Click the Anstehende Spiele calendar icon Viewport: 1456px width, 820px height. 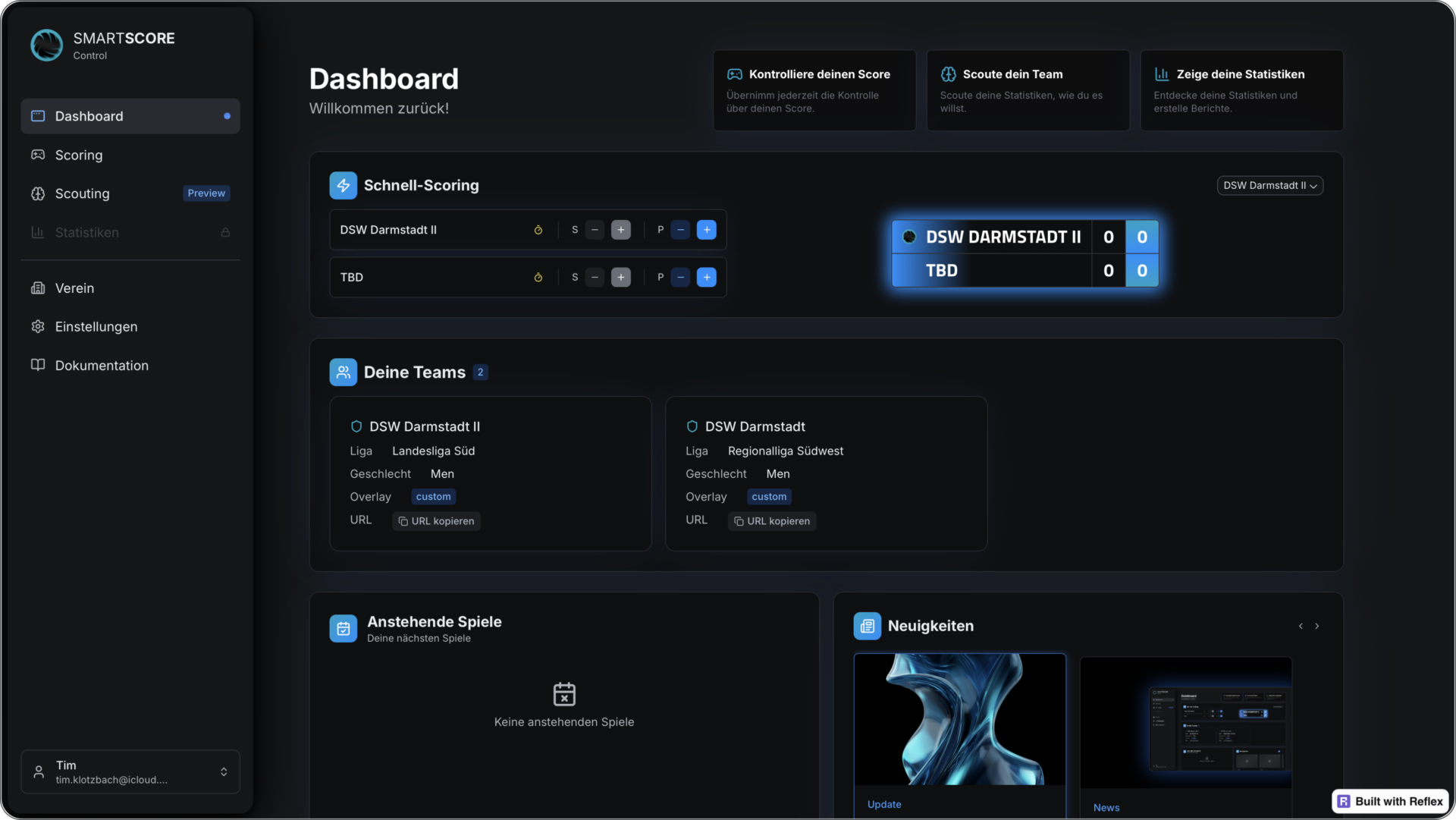click(x=343, y=628)
